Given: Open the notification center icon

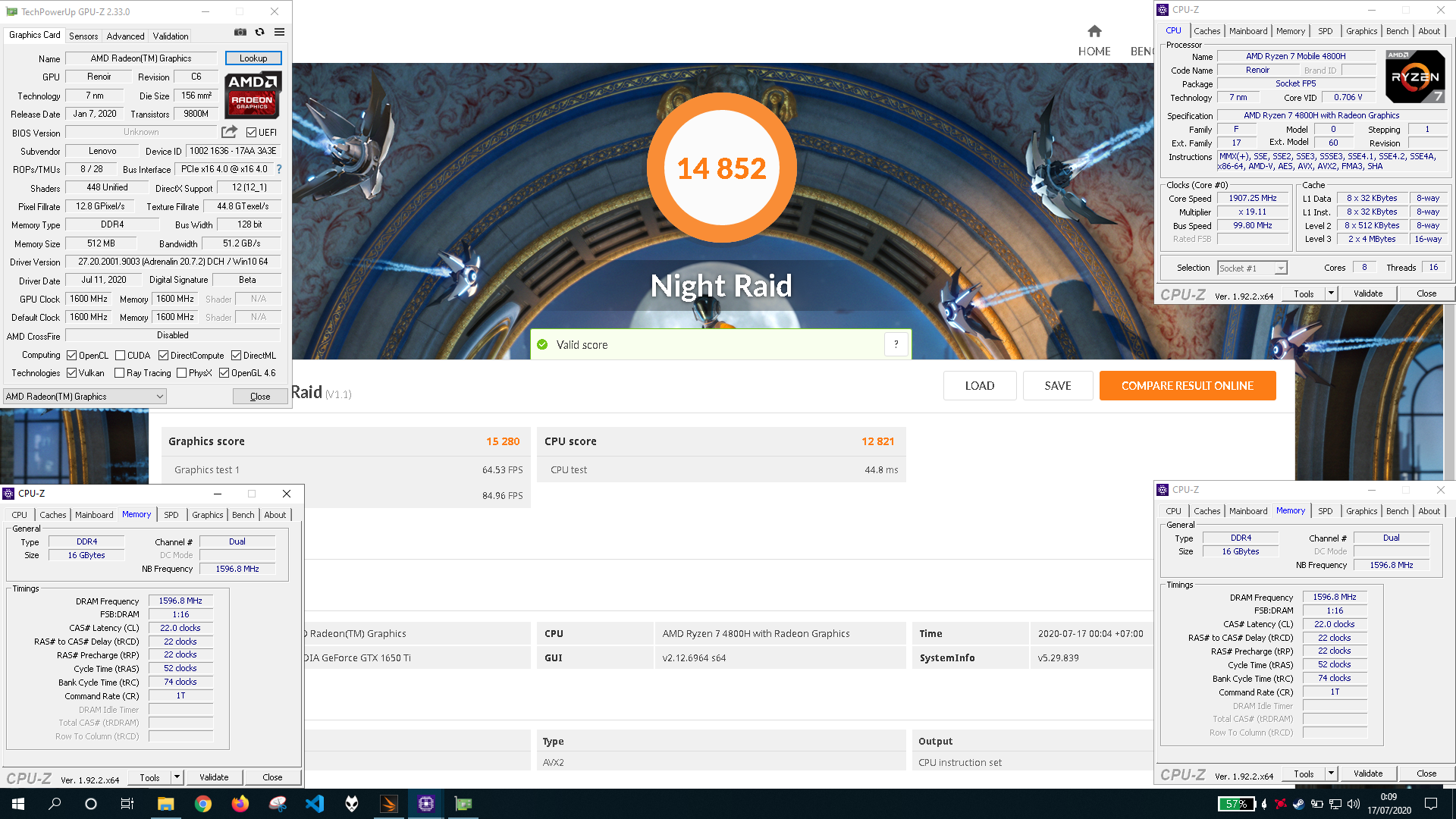Looking at the screenshot, I should pos(1431,804).
